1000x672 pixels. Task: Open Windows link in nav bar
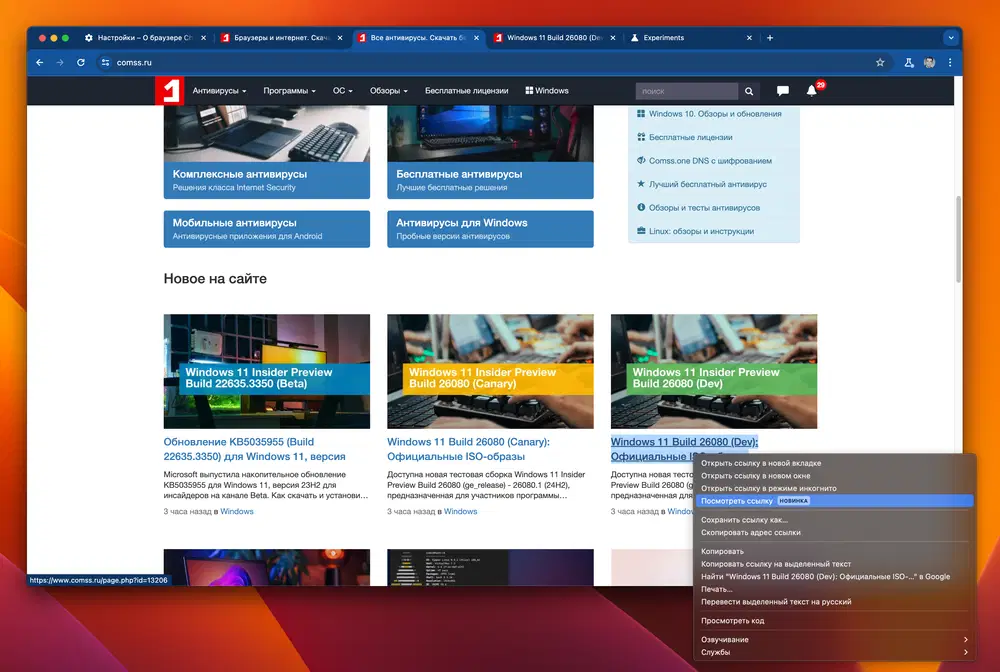[x=547, y=91]
